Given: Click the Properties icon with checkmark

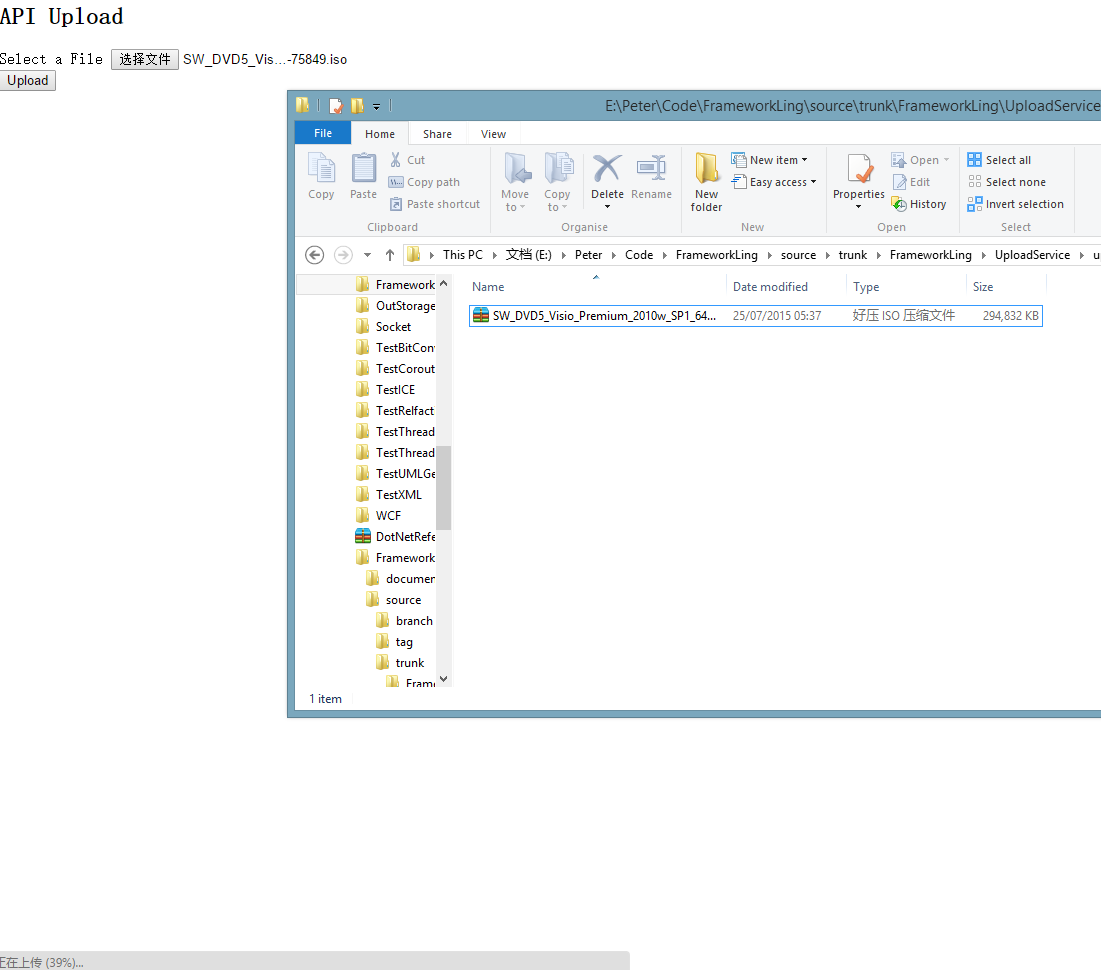Looking at the screenshot, I should click(859, 169).
